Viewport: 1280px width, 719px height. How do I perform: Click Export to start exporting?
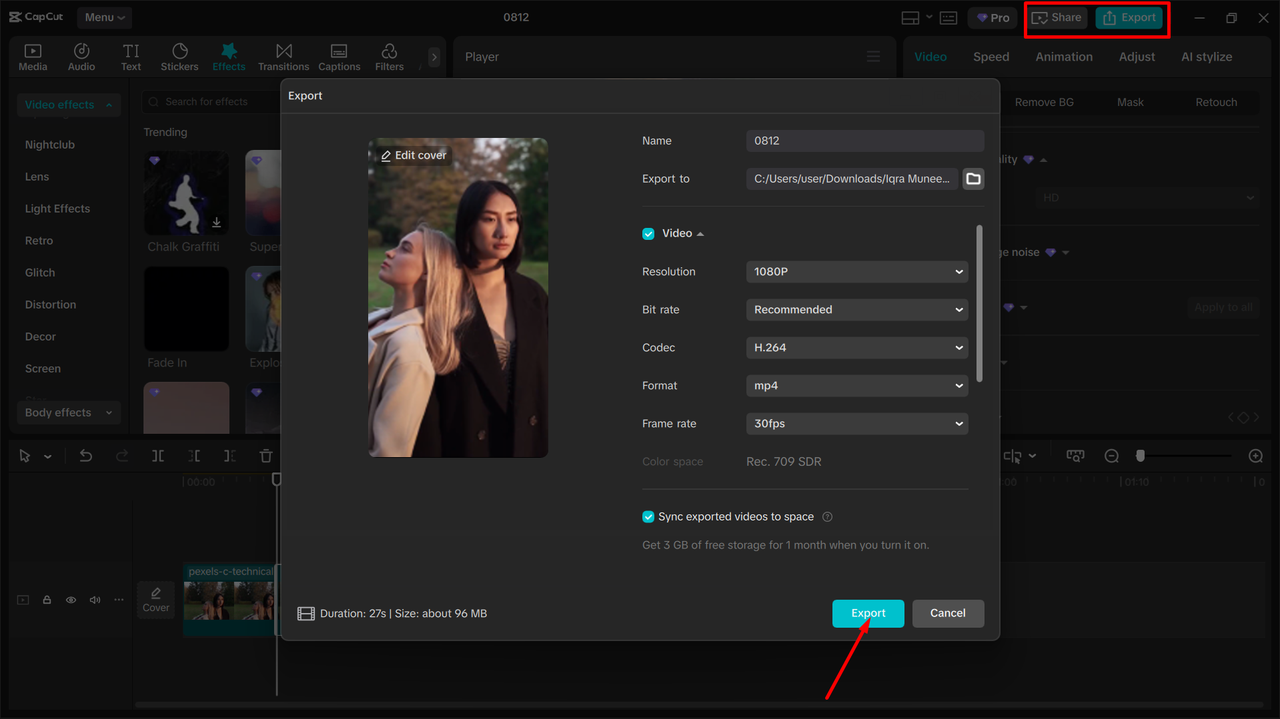pos(868,613)
